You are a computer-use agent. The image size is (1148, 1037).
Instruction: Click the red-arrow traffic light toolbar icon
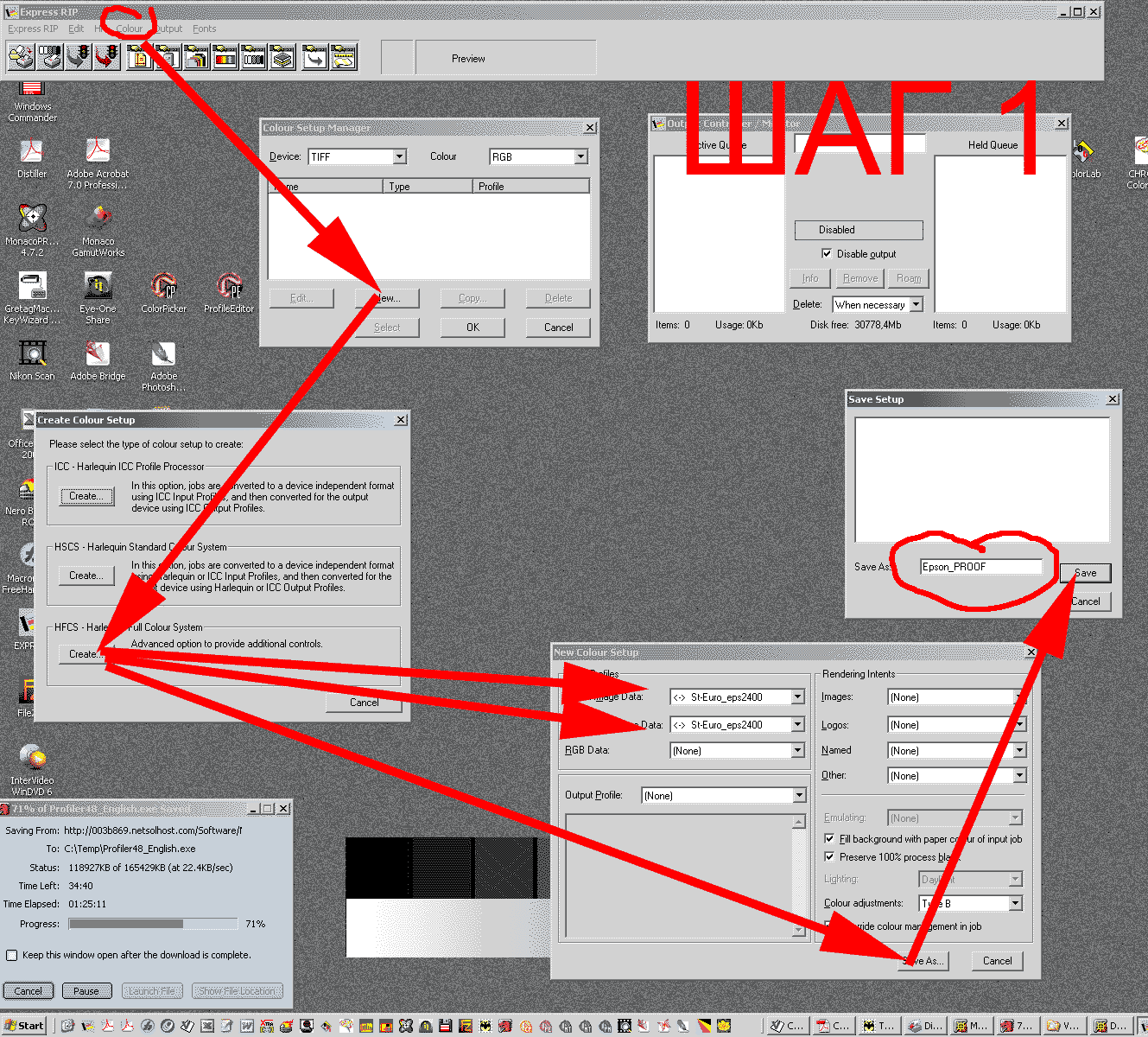[x=107, y=58]
